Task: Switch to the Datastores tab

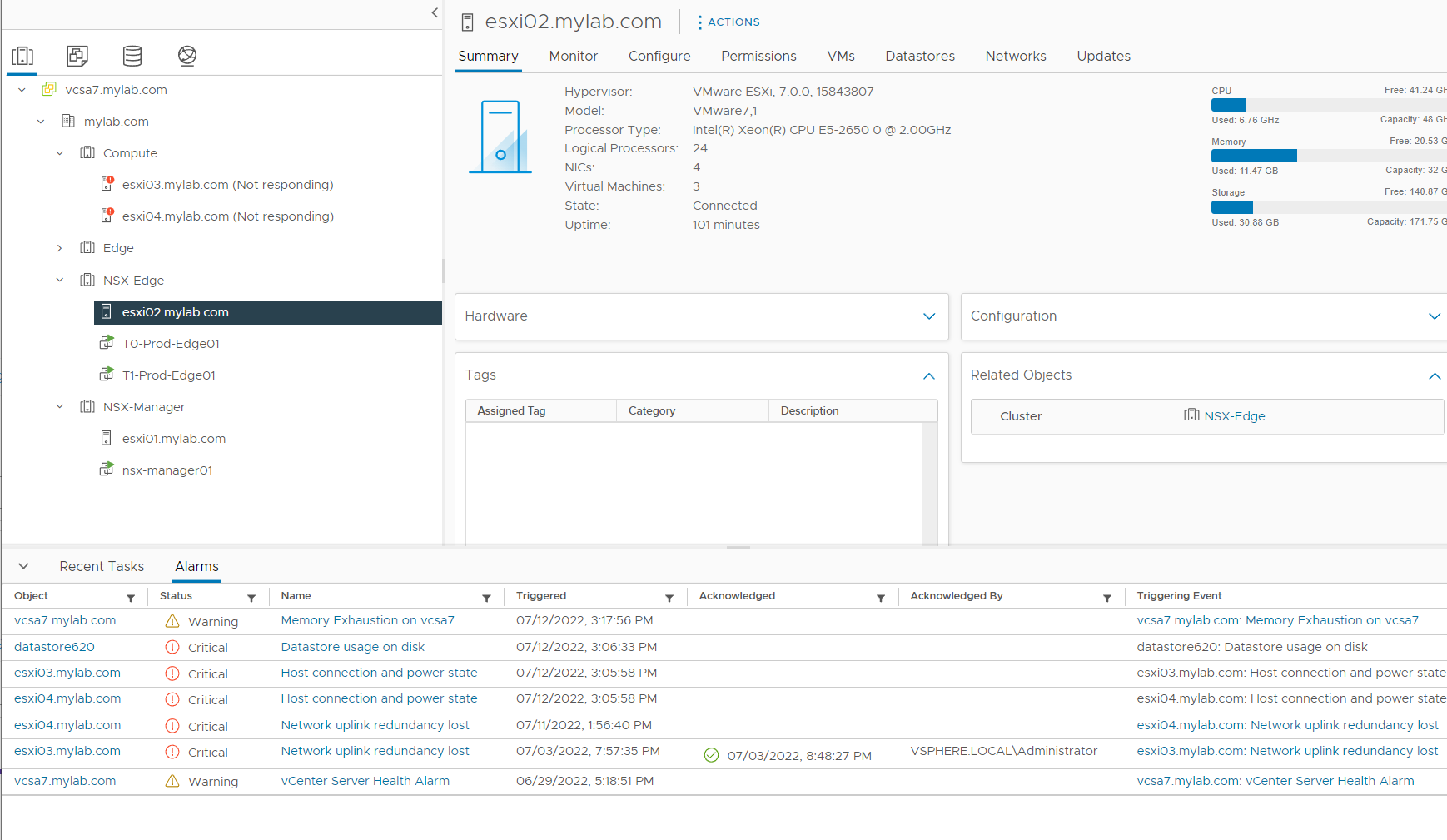Action: click(x=920, y=56)
